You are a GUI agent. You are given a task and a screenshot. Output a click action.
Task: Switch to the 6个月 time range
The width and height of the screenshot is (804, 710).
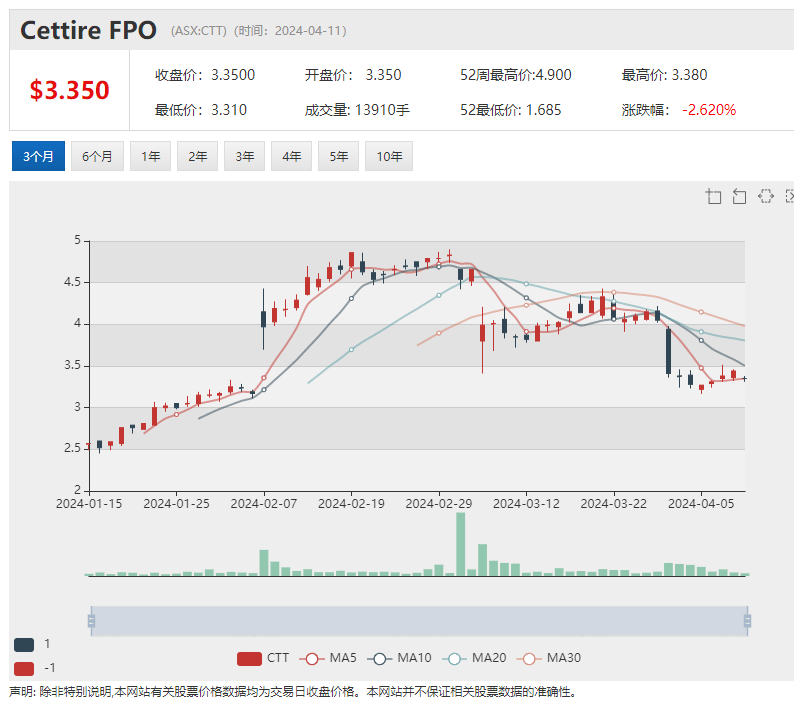tap(97, 156)
